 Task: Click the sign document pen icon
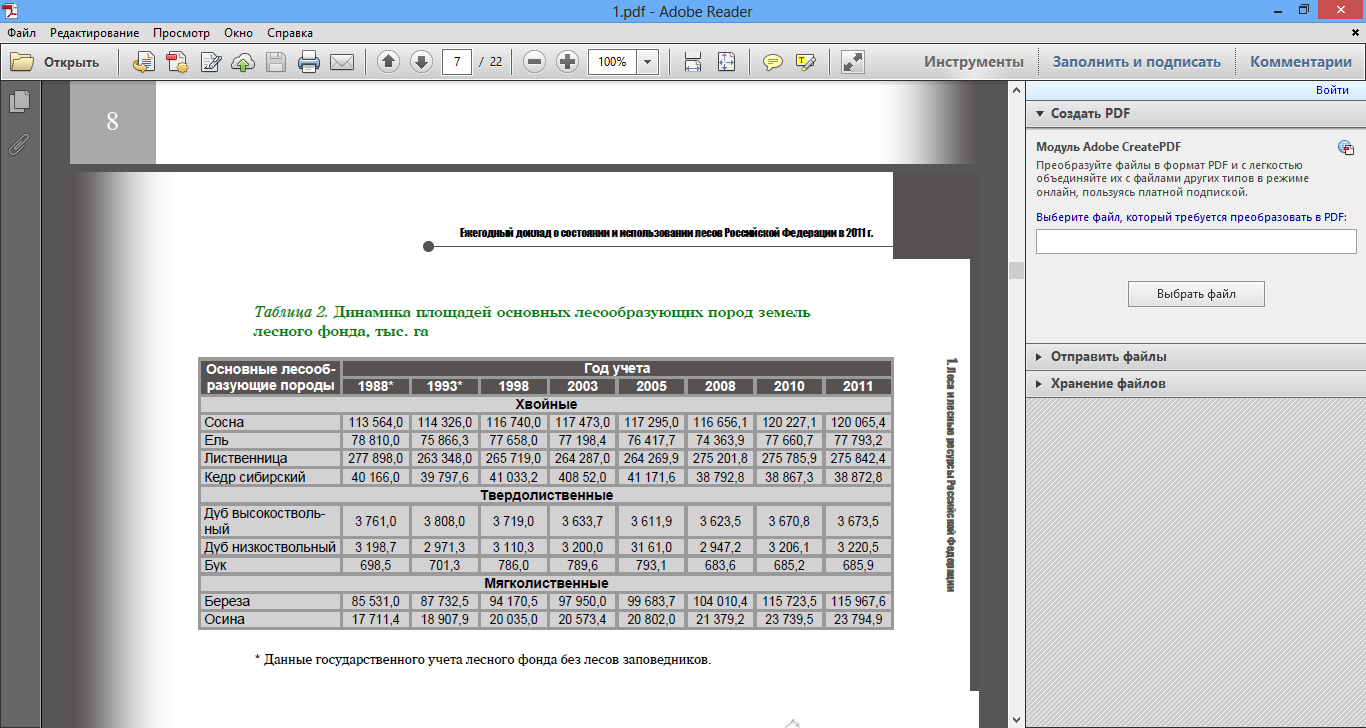(211, 62)
